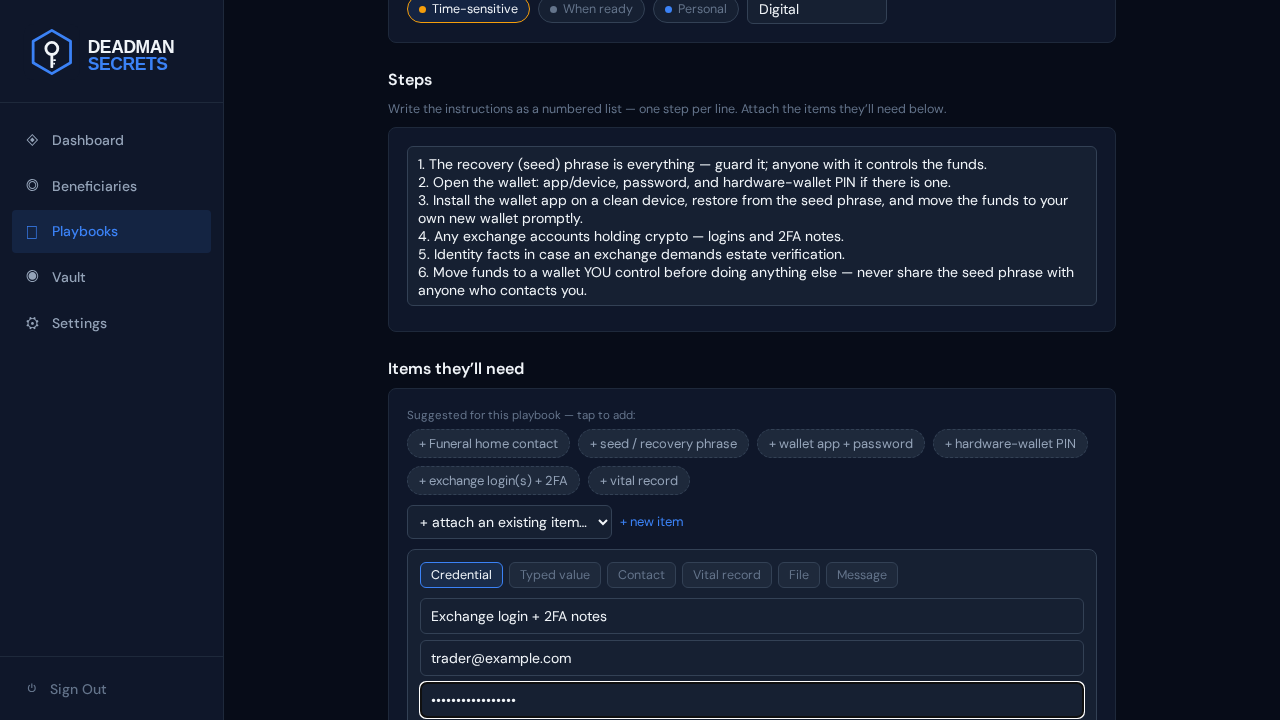Add suggested seed / recovery phrase item
1280x720 pixels.
(x=663, y=444)
